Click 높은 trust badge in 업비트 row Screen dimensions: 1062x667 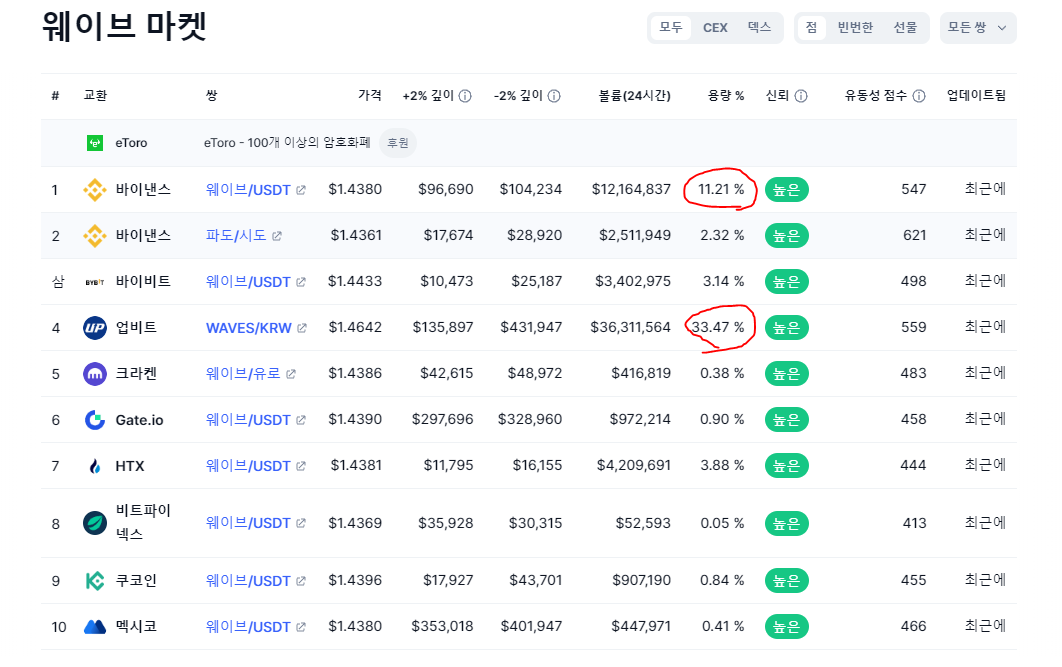click(x=786, y=328)
